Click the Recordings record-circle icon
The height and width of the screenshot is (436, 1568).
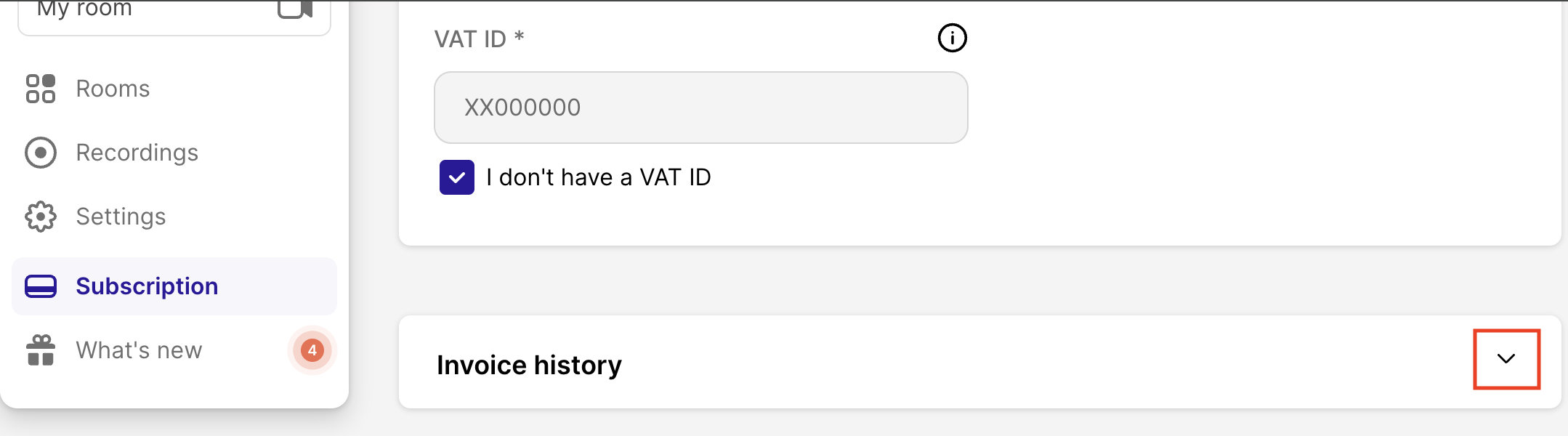click(x=41, y=153)
